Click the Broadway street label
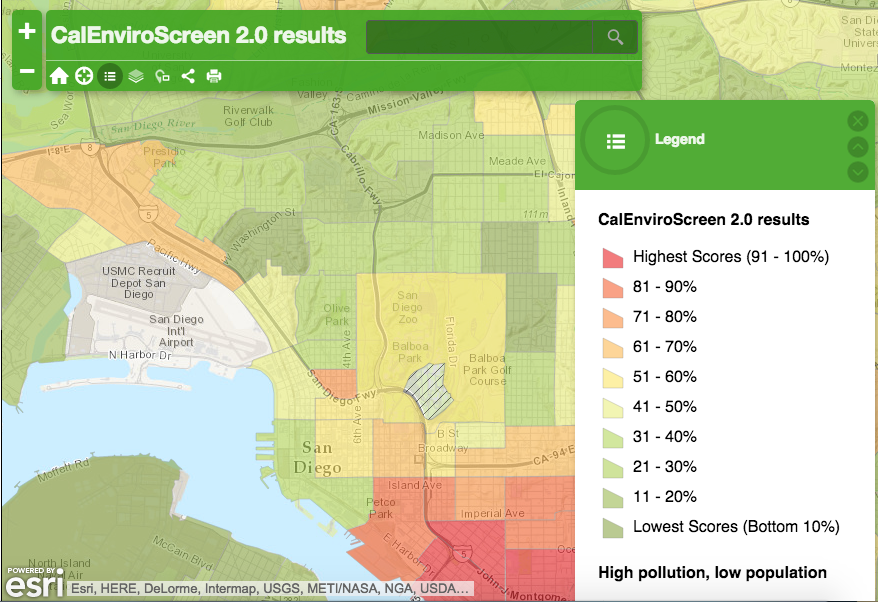This screenshot has width=878, height=602. pos(442,448)
